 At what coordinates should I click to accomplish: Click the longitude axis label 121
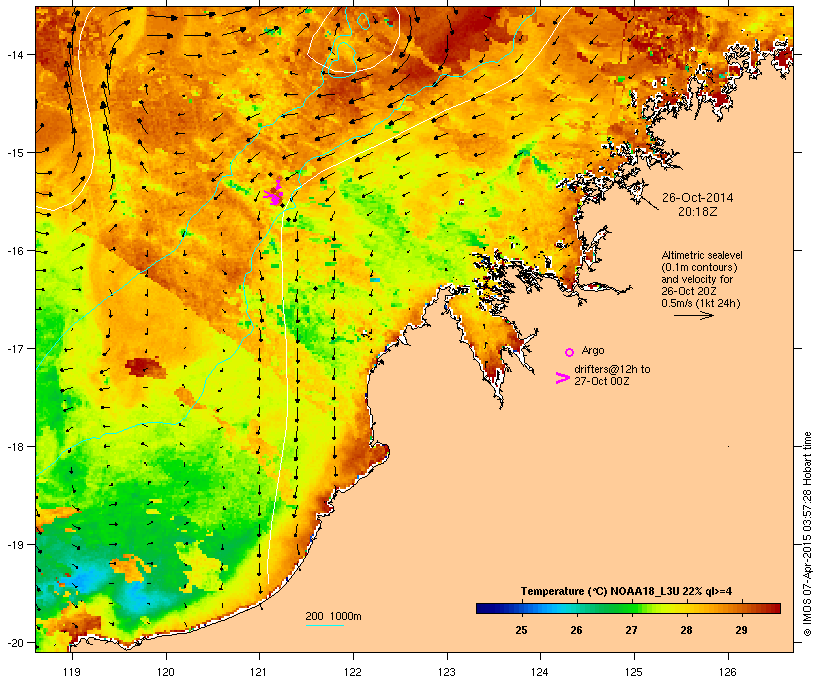[x=259, y=672]
